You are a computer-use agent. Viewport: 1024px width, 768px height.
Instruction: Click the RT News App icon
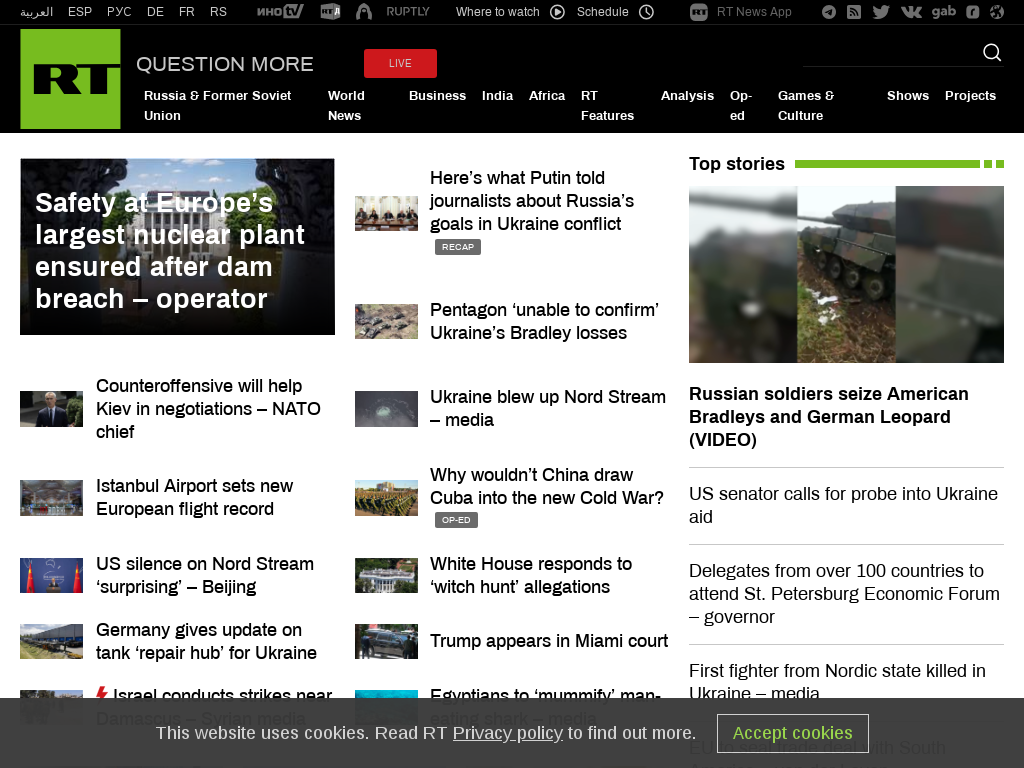[699, 12]
